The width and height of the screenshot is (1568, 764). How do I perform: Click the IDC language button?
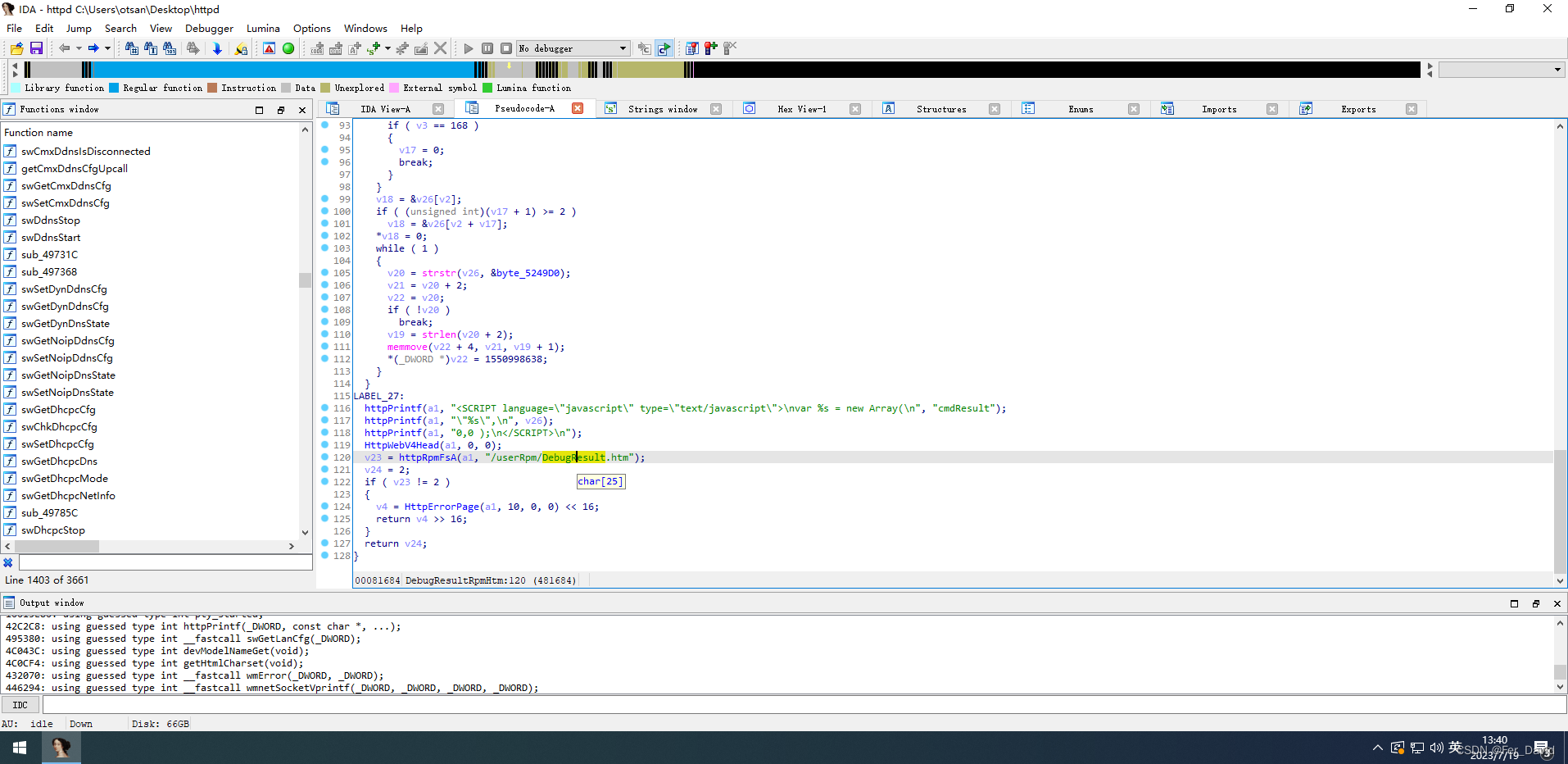click(x=20, y=705)
